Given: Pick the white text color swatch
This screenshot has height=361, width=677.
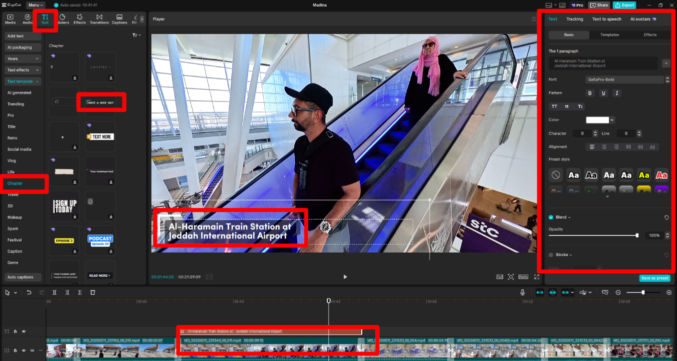Looking at the screenshot, I should (597, 120).
